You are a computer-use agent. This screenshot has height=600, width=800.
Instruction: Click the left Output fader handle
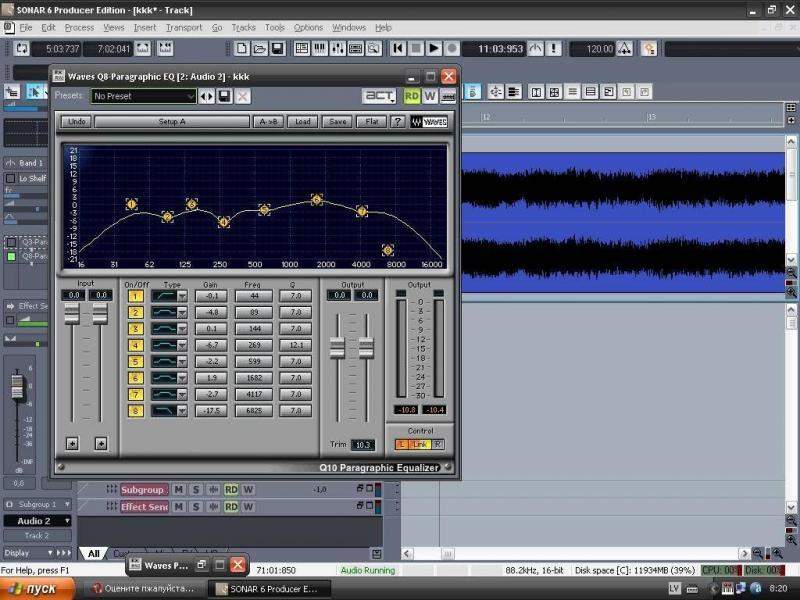point(338,347)
